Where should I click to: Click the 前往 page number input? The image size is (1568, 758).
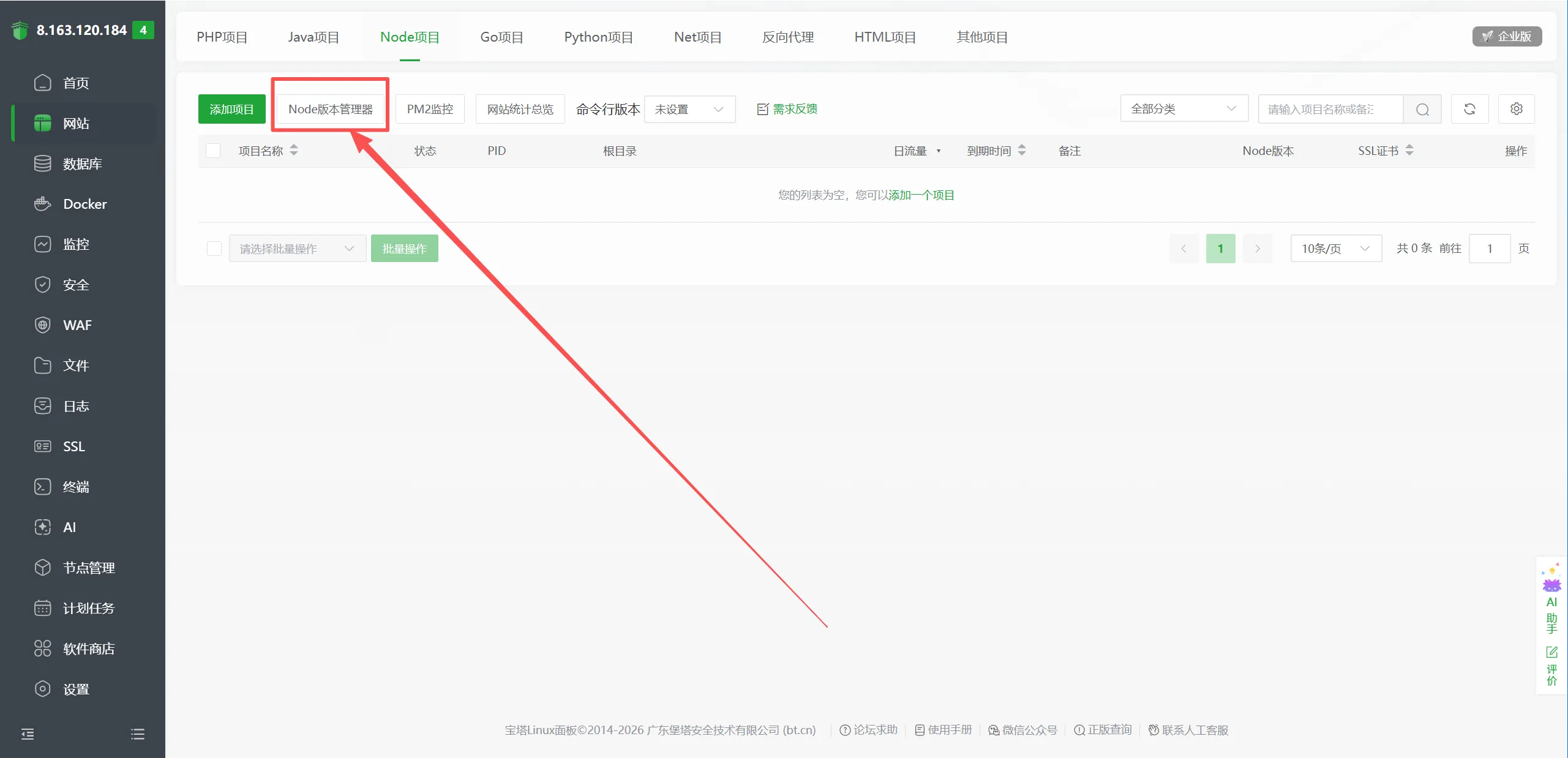pos(1489,249)
